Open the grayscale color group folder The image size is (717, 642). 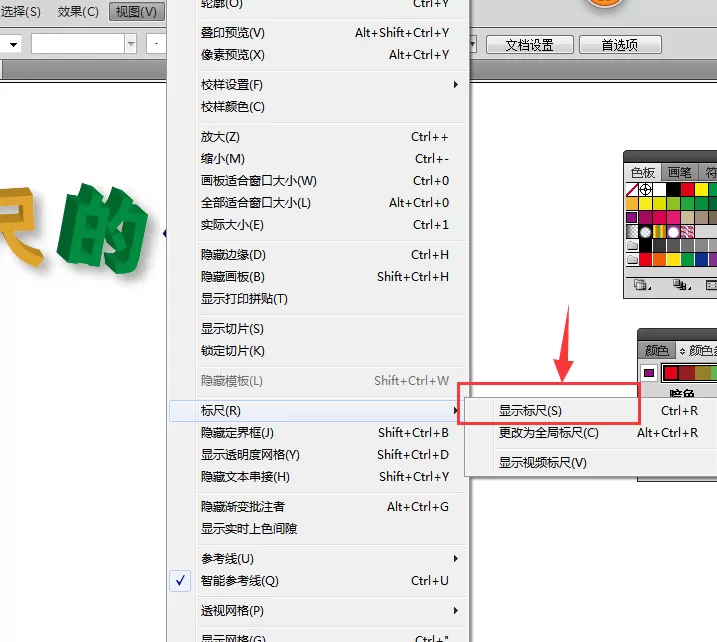pos(632,246)
